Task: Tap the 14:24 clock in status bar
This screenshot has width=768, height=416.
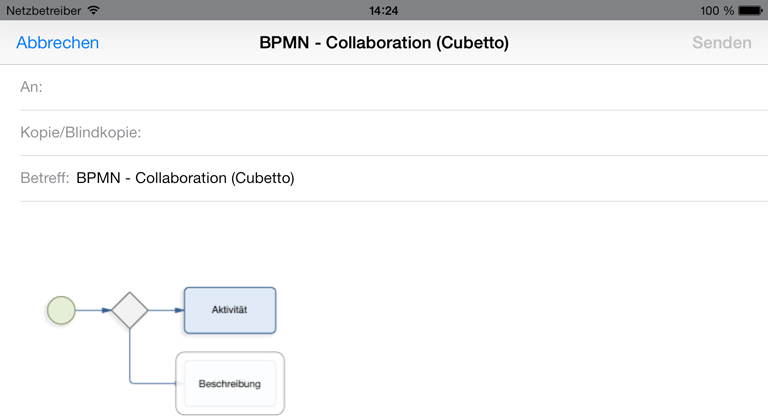Action: click(x=384, y=10)
